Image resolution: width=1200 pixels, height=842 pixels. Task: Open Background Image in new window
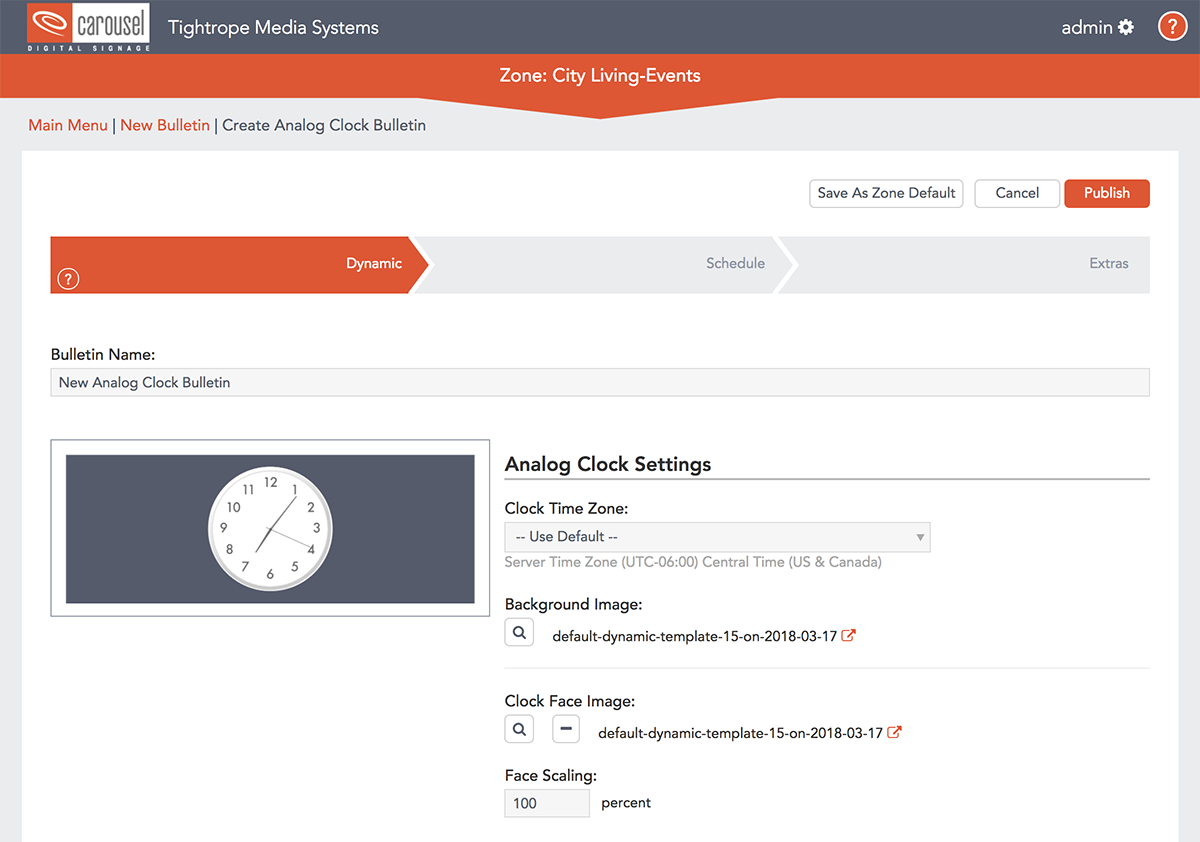tap(848, 634)
